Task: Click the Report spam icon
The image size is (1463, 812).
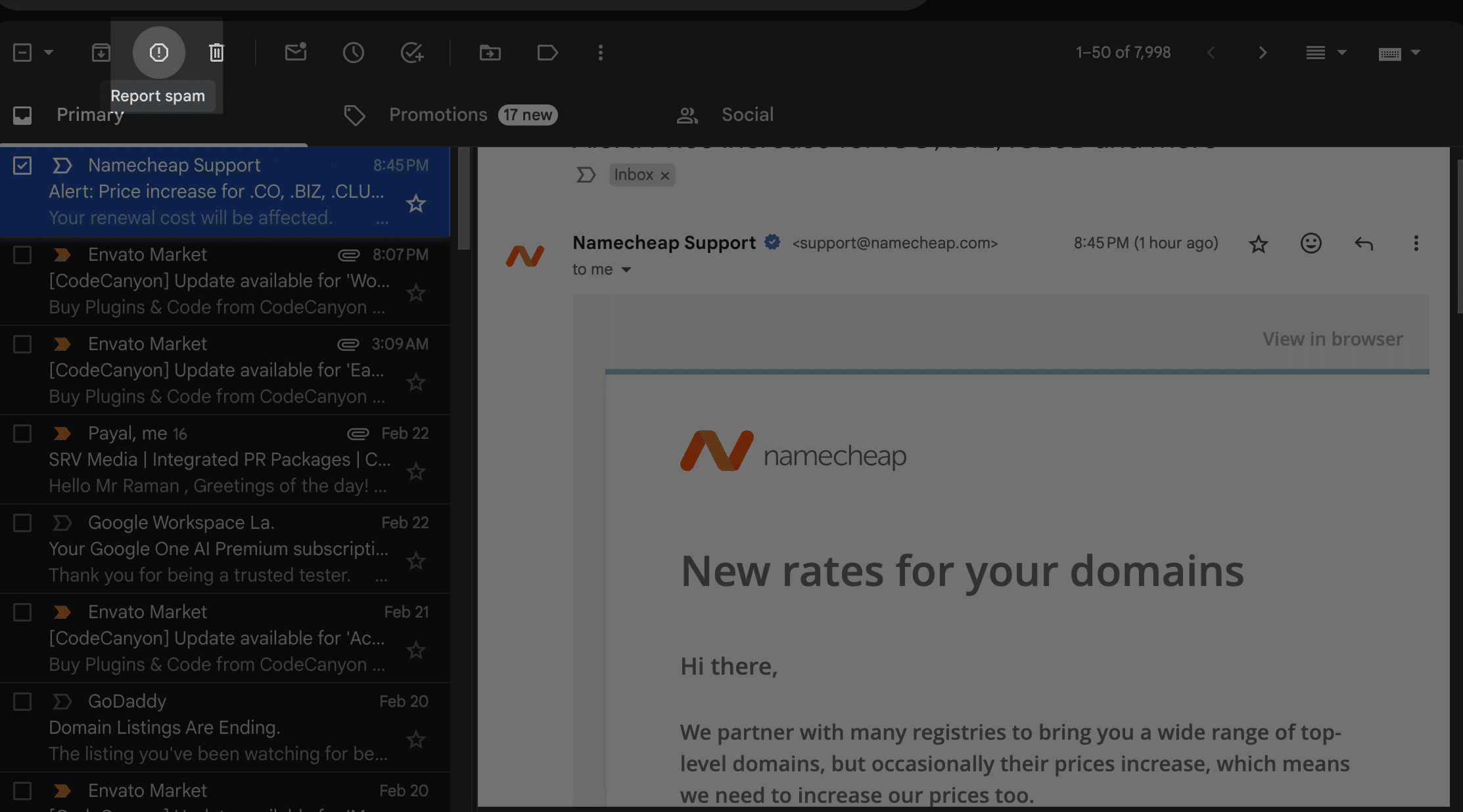Action: tap(158, 52)
